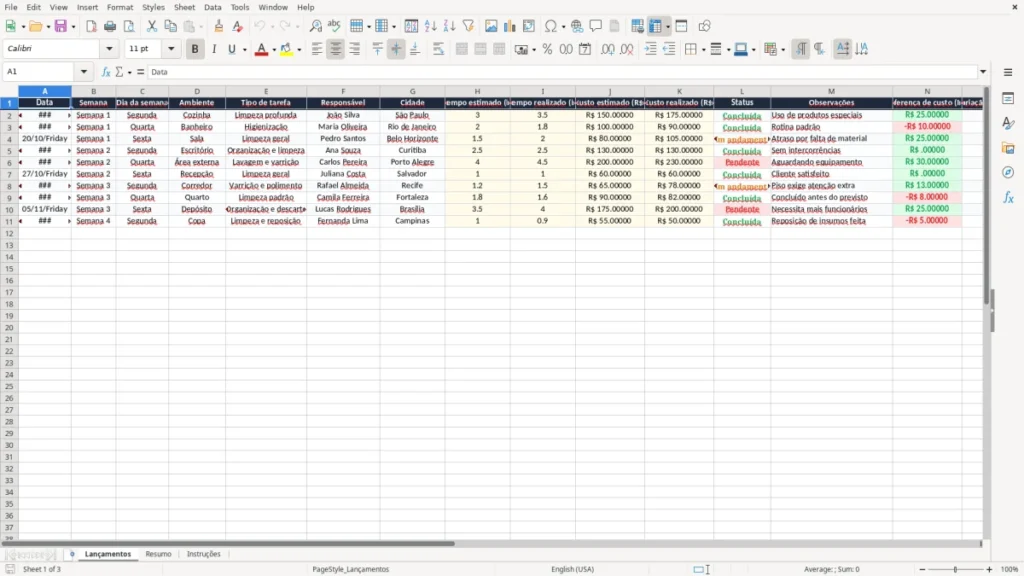Viewport: 1024px width, 576px height.
Task: Open the File menu
Action: [x=11, y=7]
